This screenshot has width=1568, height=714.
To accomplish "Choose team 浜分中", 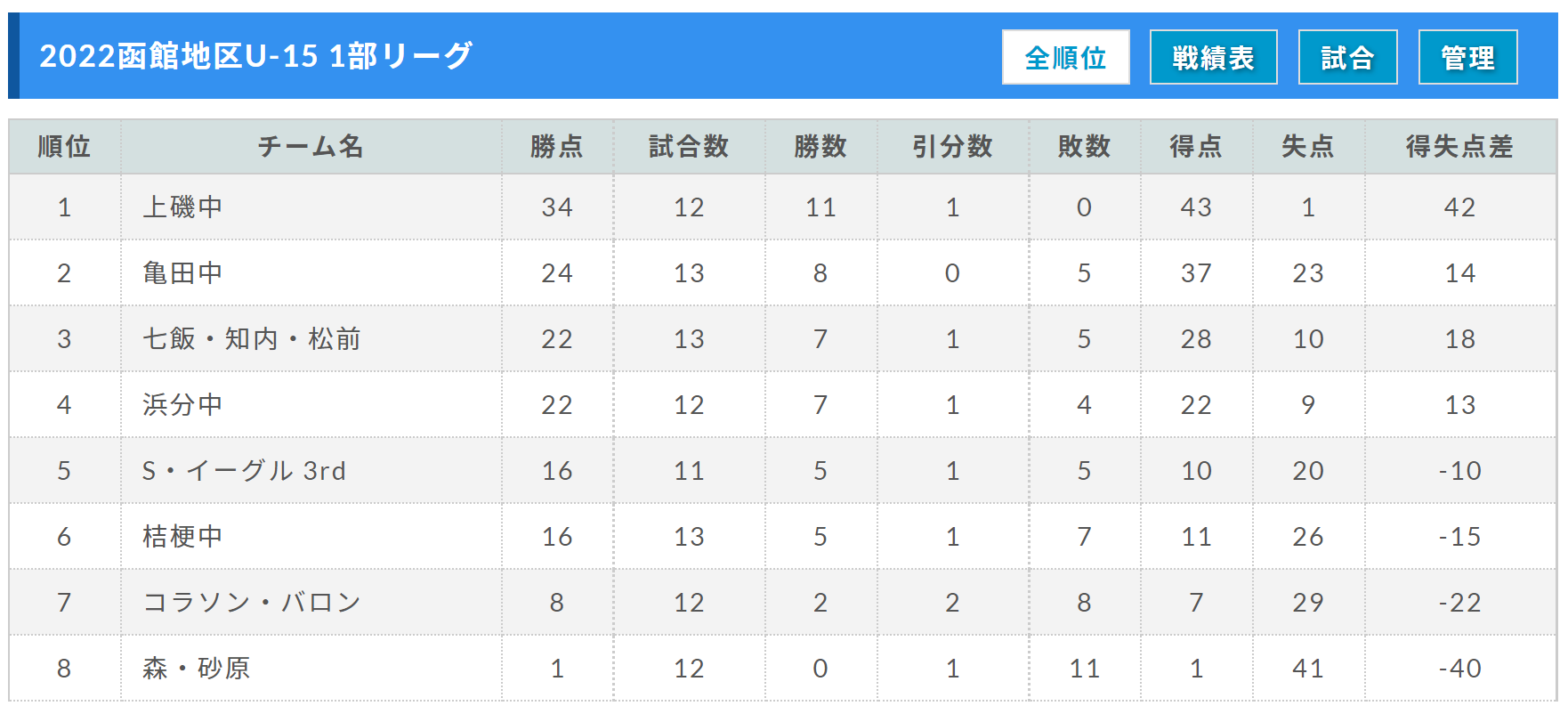I will pos(182,404).
